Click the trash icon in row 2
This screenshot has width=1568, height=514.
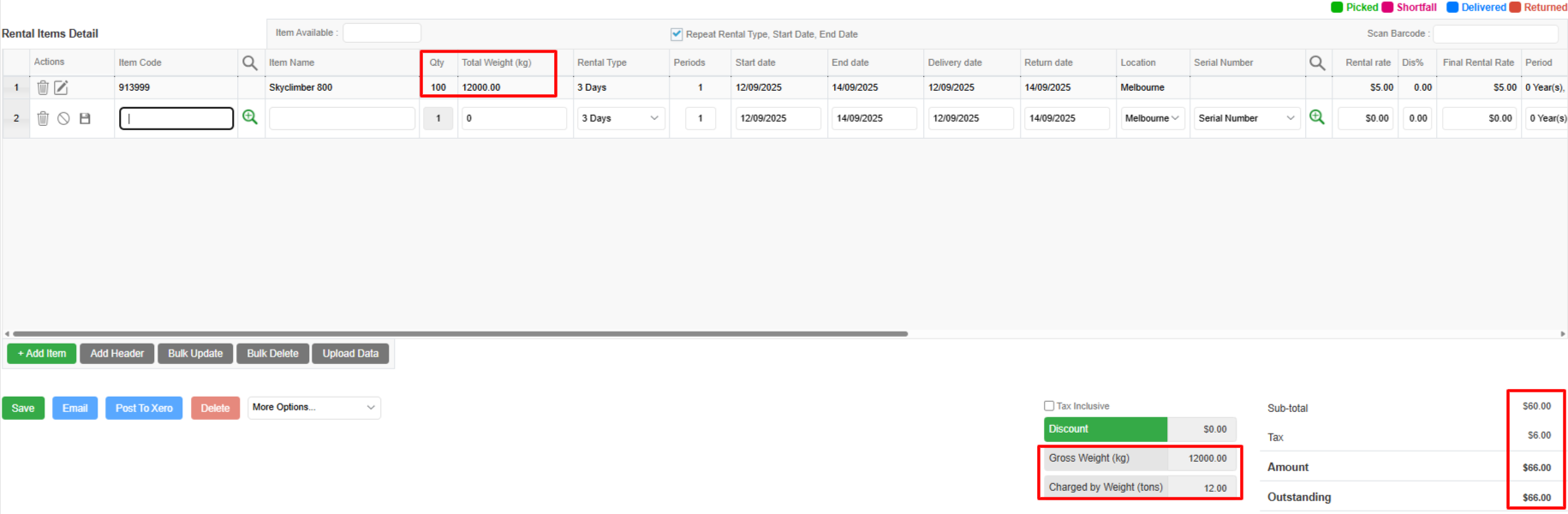[43, 118]
